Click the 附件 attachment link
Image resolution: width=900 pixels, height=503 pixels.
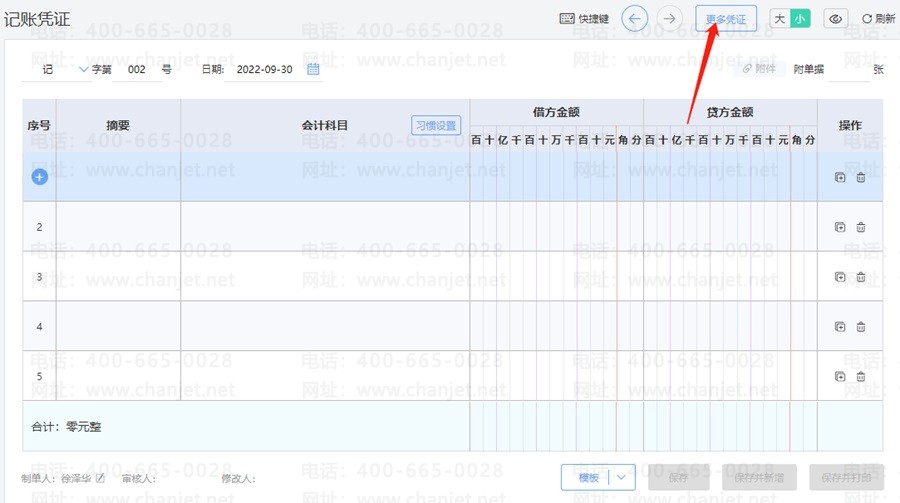759,69
